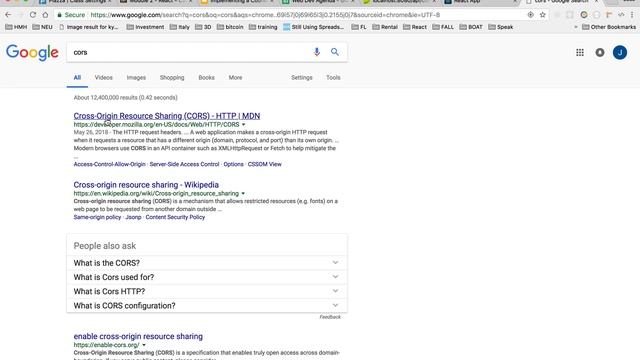
Task: Open the enable-cors.org URL dropdown arrow
Action: pos(144,345)
